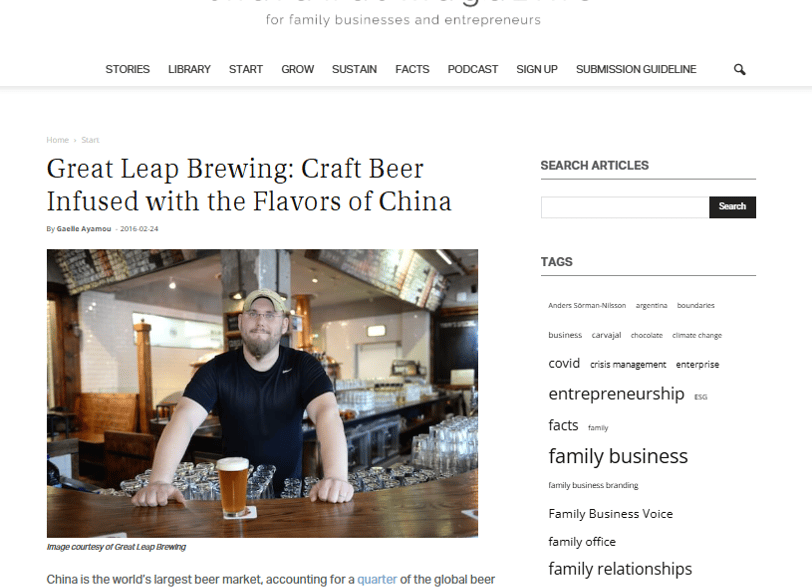812x588 pixels.
Task: Click the Start breadcrumb link
Action: pyautogui.click(x=90, y=140)
